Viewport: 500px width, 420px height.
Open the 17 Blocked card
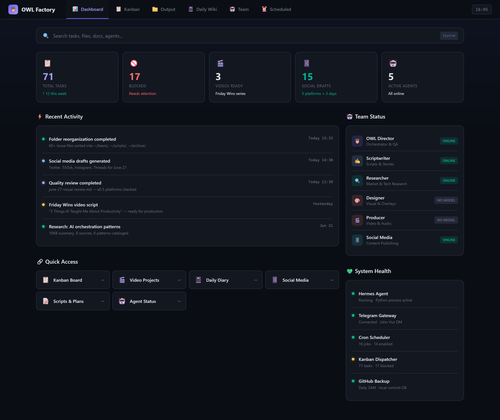coord(164,77)
